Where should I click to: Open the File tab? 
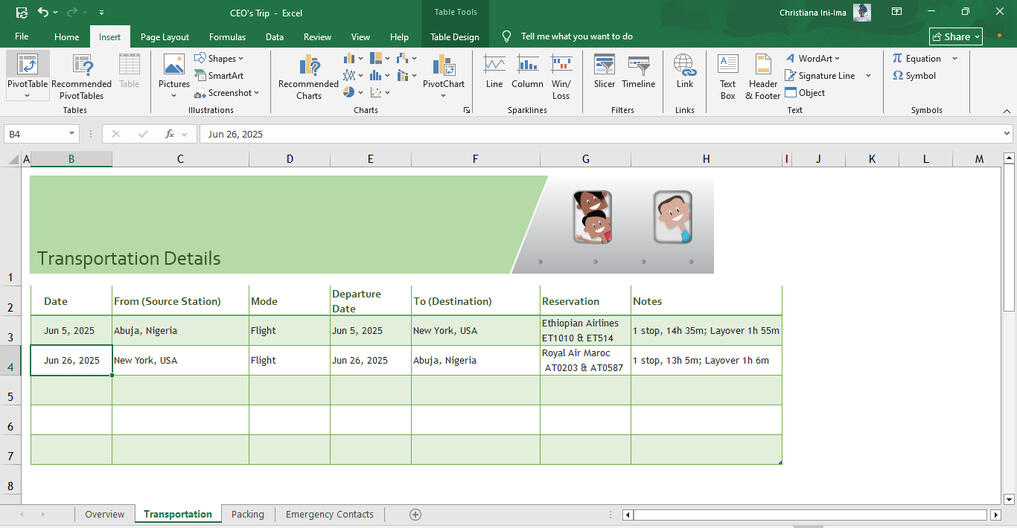point(21,37)
